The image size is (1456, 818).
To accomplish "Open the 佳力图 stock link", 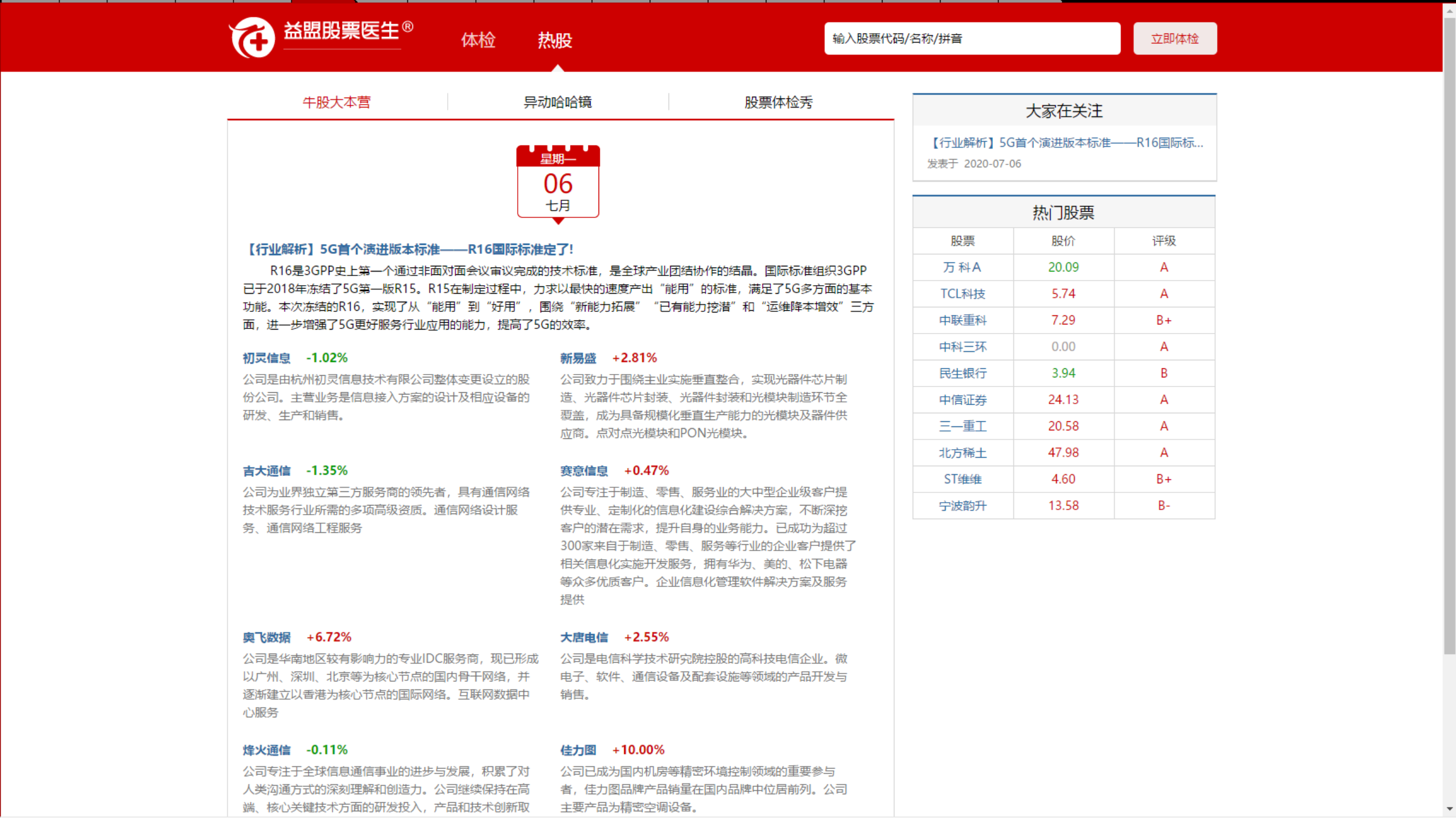I will point(578,750).
